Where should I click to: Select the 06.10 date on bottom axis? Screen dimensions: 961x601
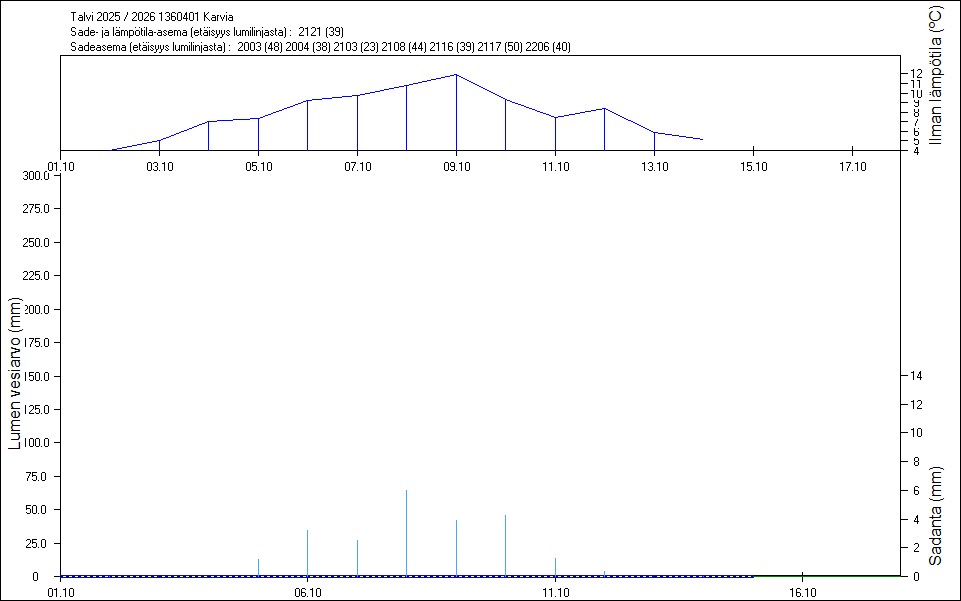pos(307,592)
